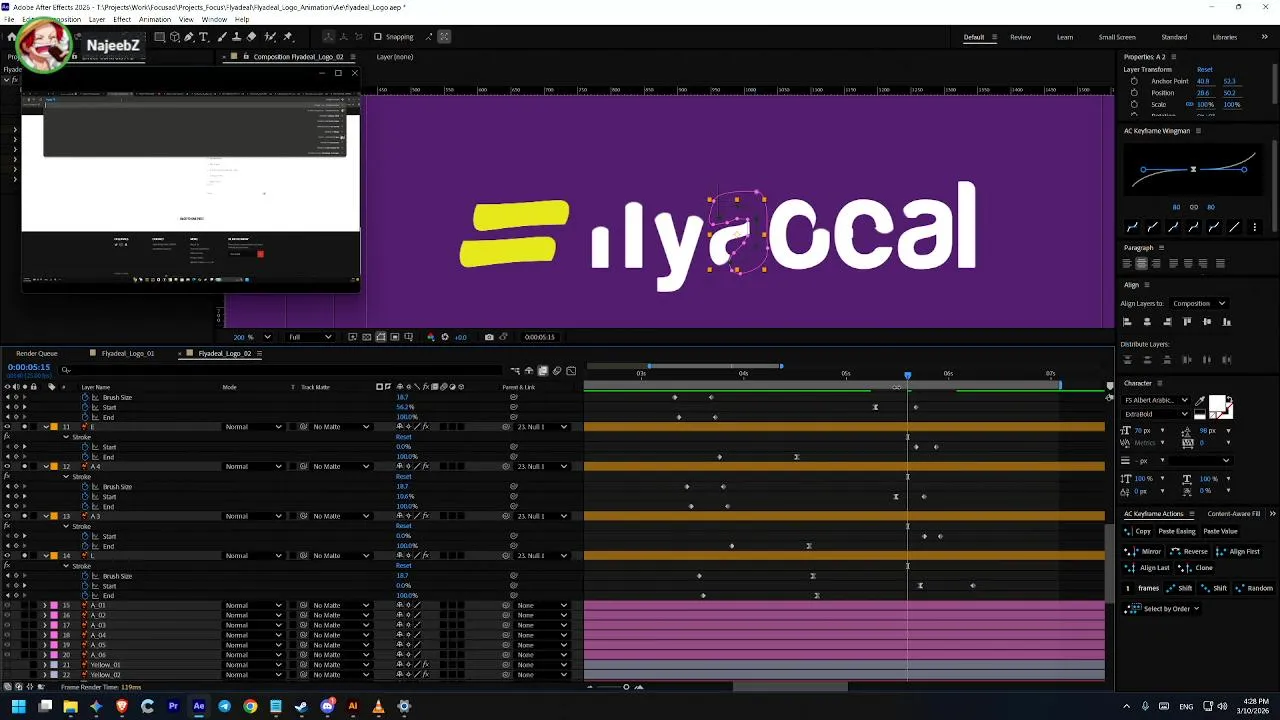Viewport: 1280px width, 720px height.
Task: Click Center text paragraph alignment icon
Action: click(1142, 263)
